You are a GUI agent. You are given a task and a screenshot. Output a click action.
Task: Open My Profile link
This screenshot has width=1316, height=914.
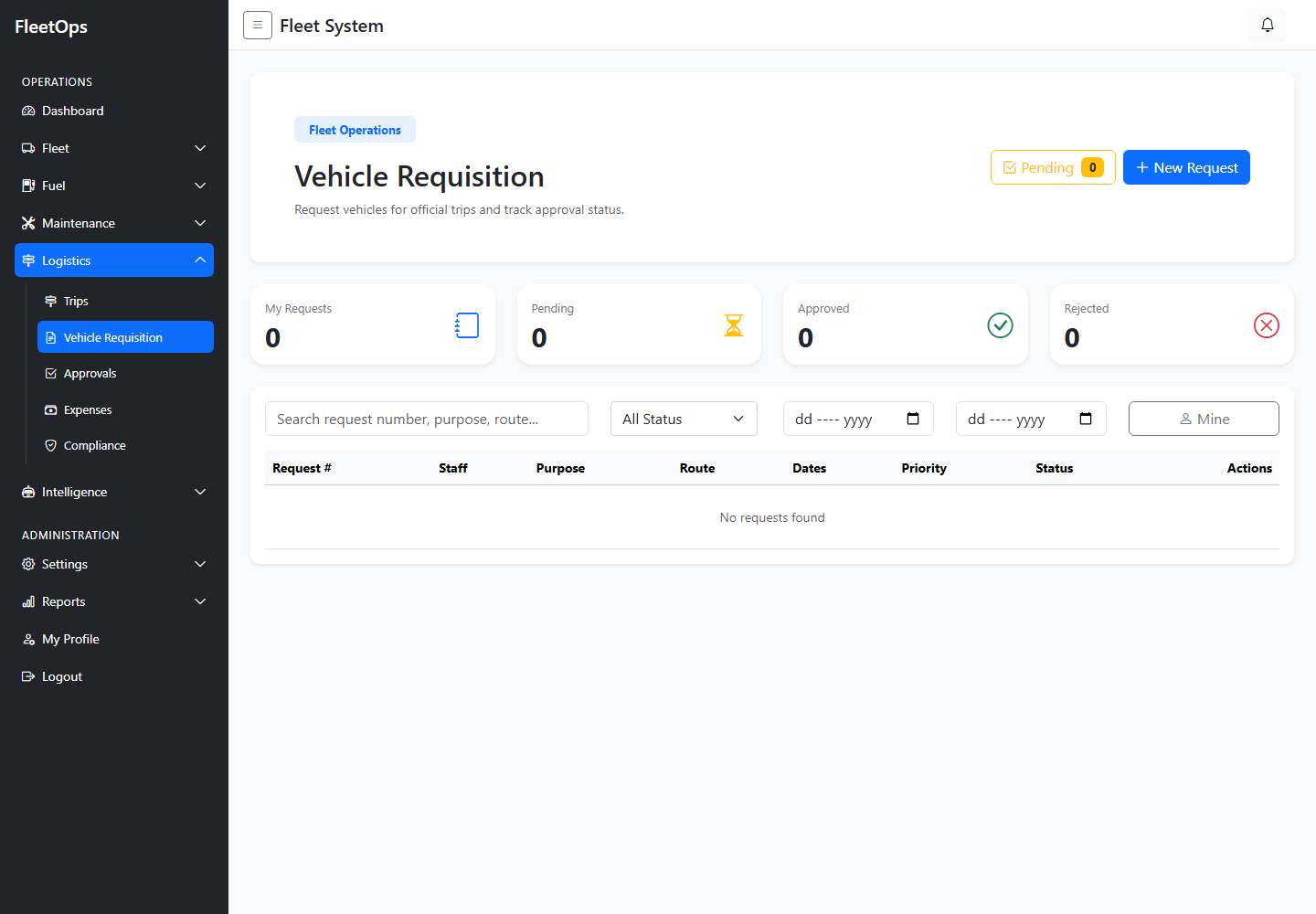click(x=114, y=639)
